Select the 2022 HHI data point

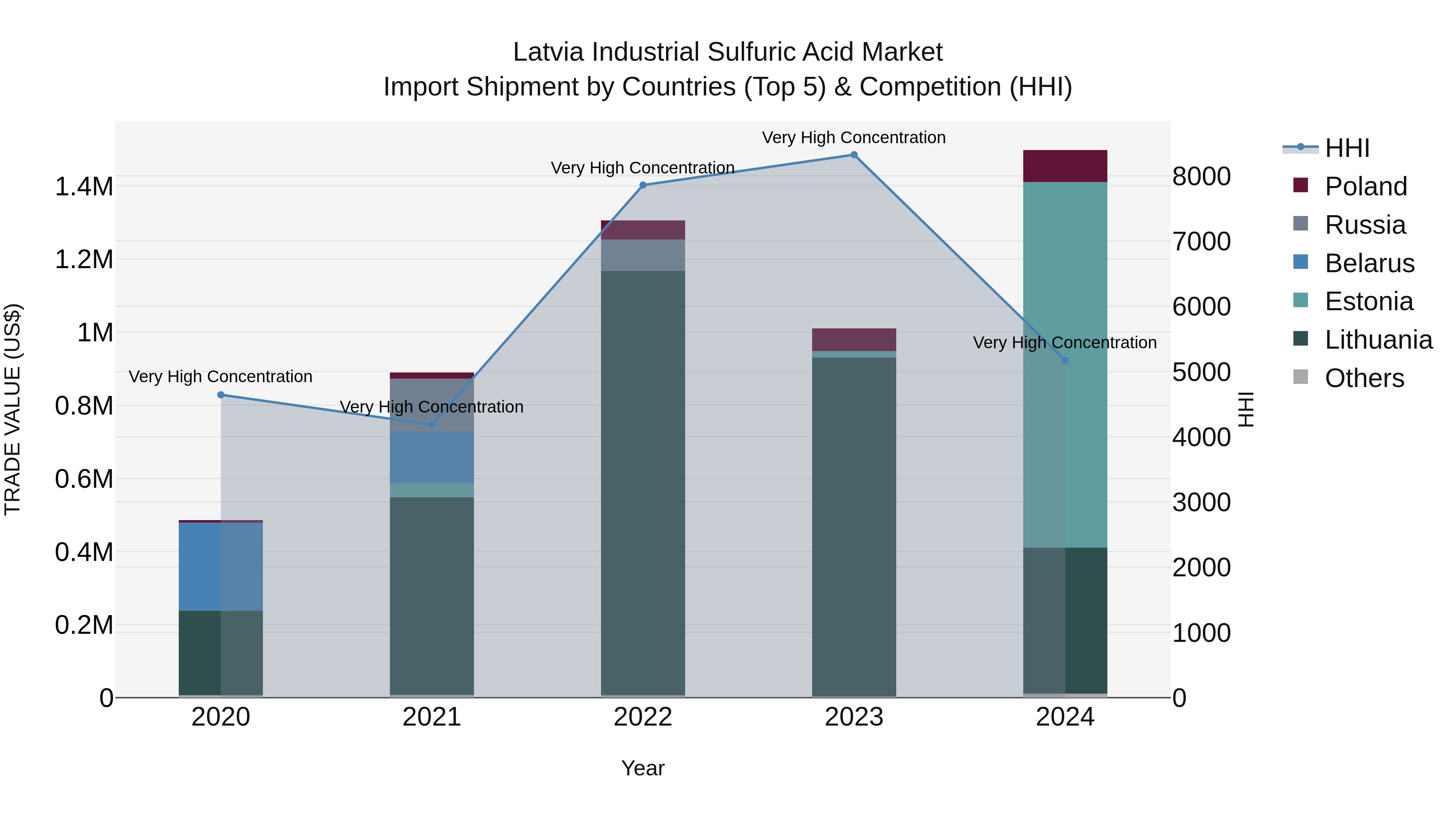(643, 185)
